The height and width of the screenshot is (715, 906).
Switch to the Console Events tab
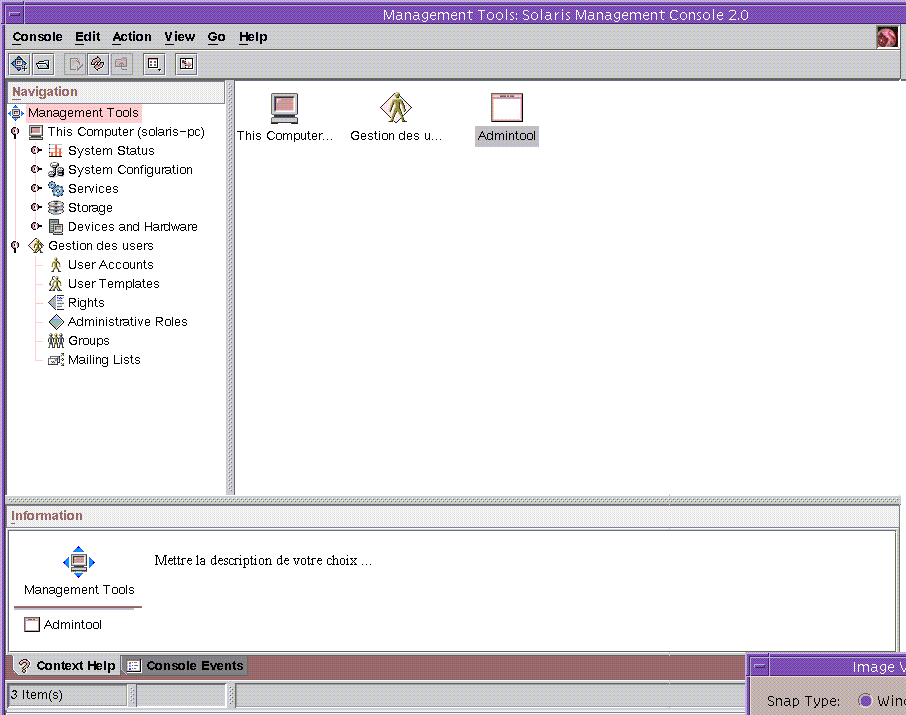point(185,666)
